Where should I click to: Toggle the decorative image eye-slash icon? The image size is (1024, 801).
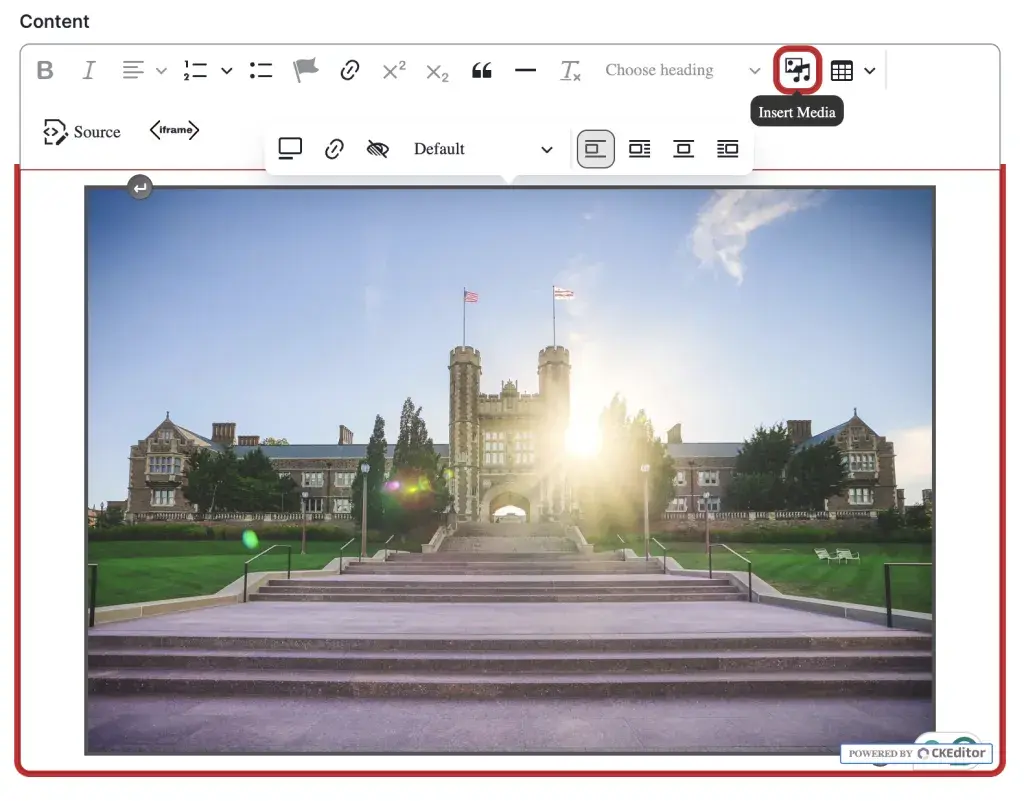pyautogui.click(x=377, y=149)
